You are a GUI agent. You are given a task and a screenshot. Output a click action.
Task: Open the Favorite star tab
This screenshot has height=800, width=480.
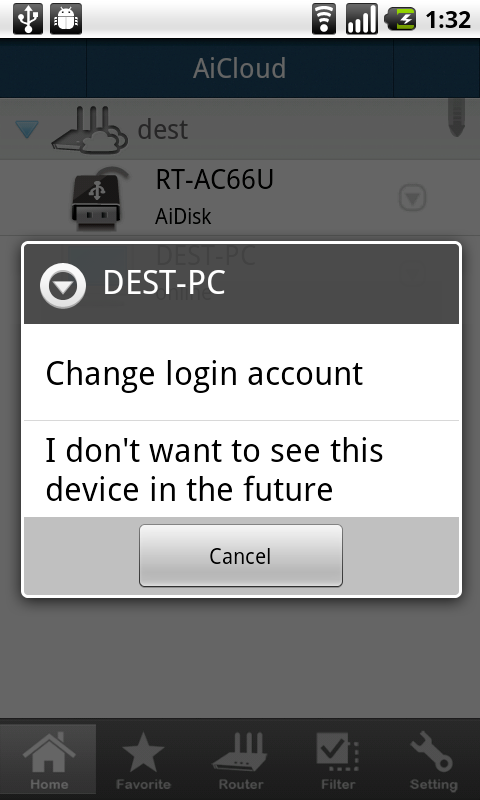tap(143, 761)
